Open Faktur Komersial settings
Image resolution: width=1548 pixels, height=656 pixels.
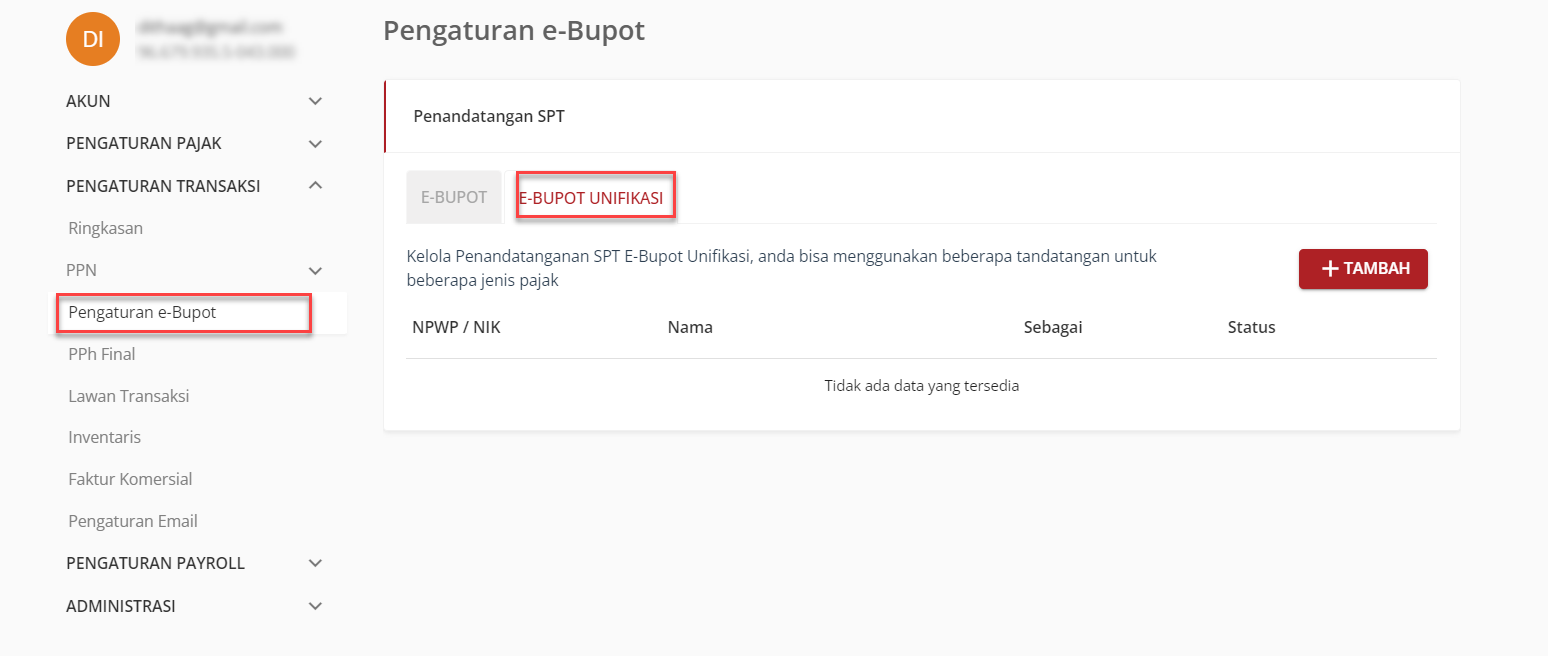130,479
